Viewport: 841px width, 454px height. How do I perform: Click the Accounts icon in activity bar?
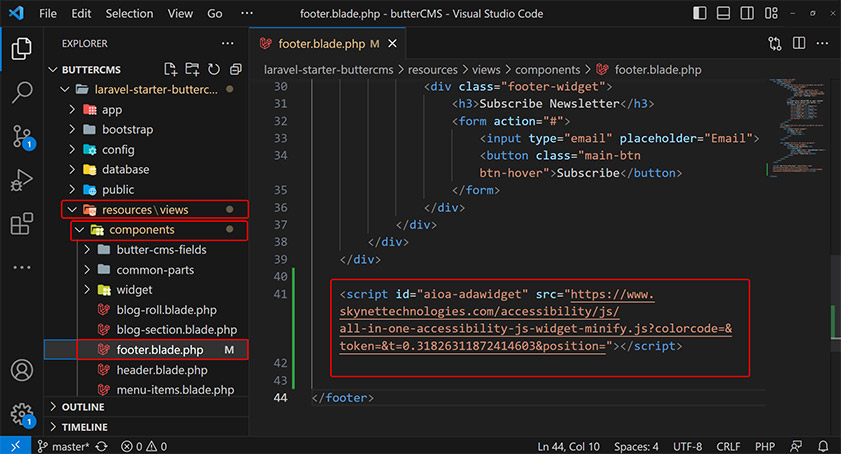(x=22, y=370)
